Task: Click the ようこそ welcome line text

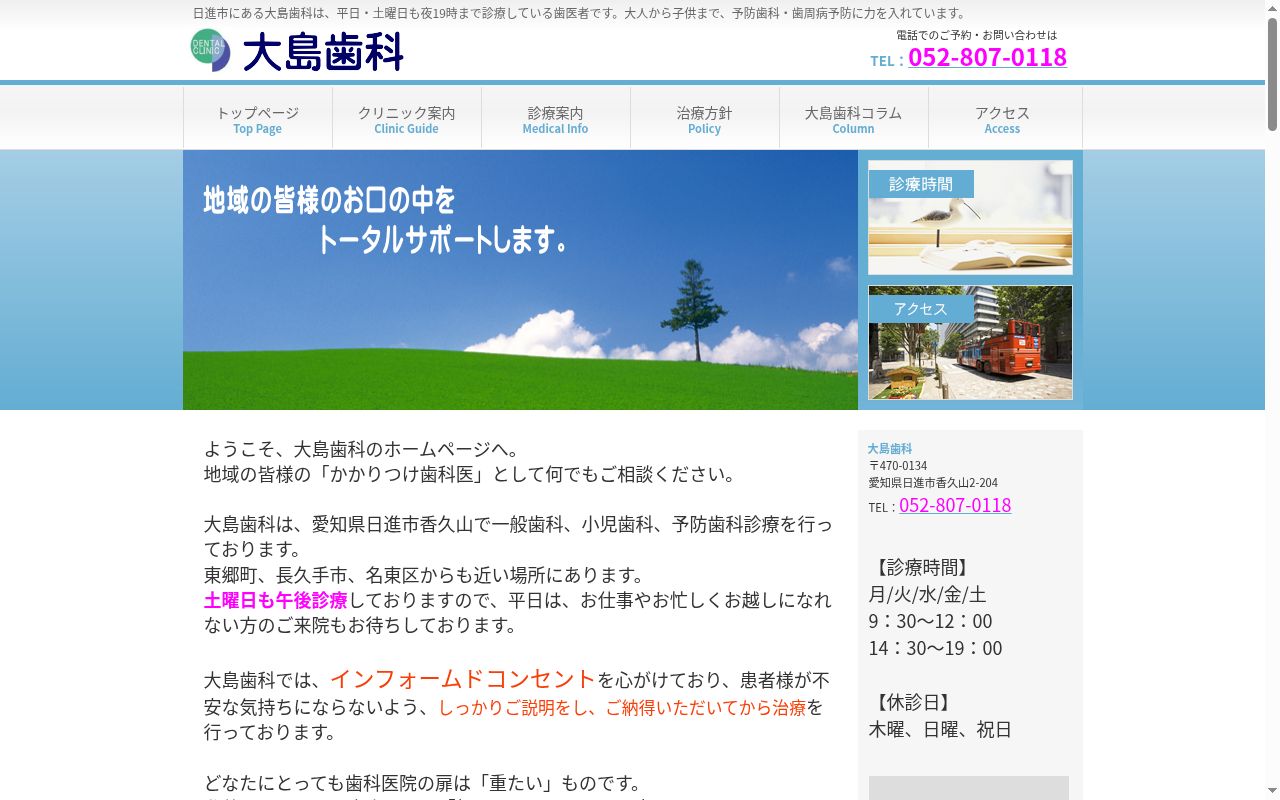Action: [x=362, y=449]
